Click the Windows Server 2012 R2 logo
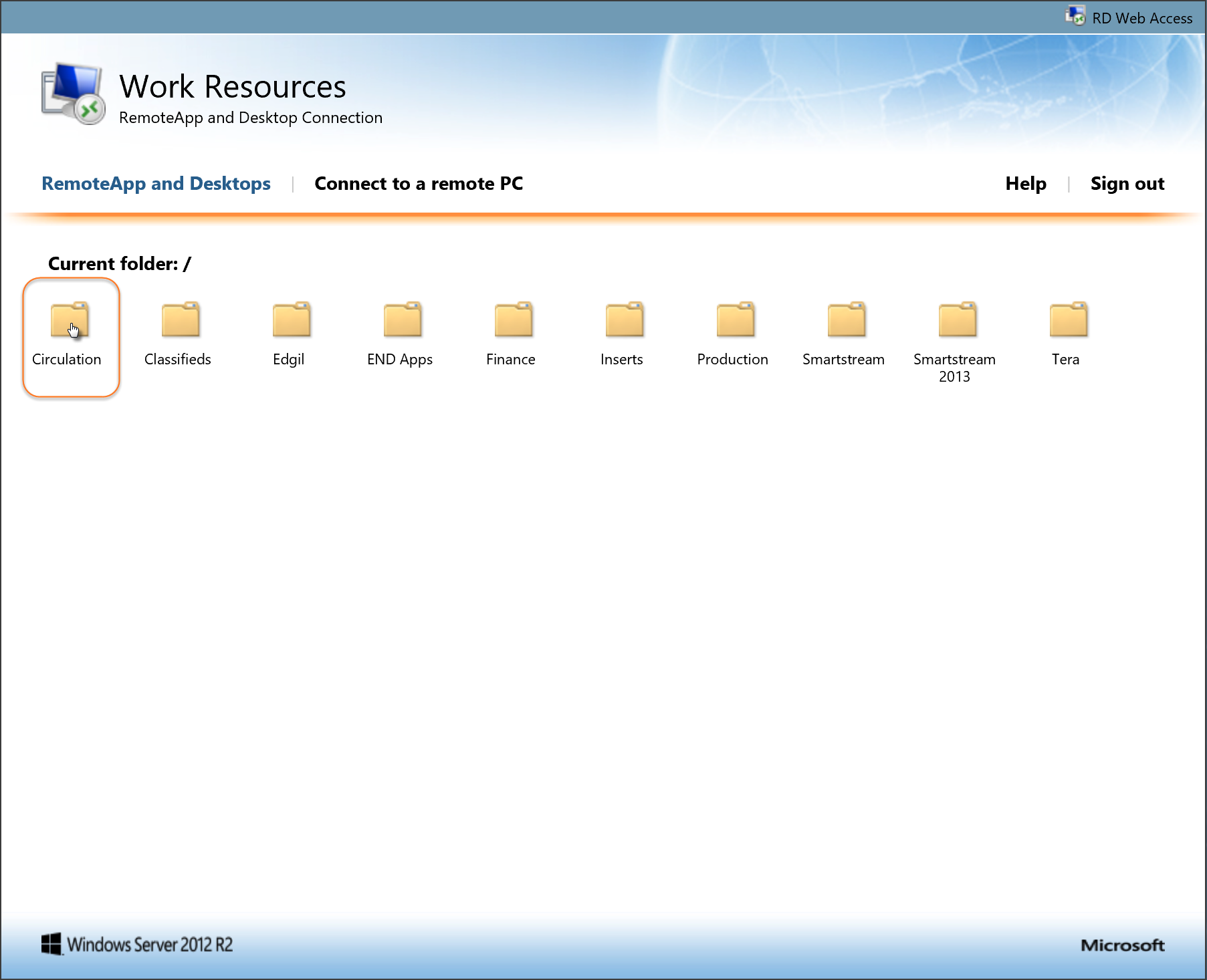Screen dimensions: 1207x980 tap(137, 945)
